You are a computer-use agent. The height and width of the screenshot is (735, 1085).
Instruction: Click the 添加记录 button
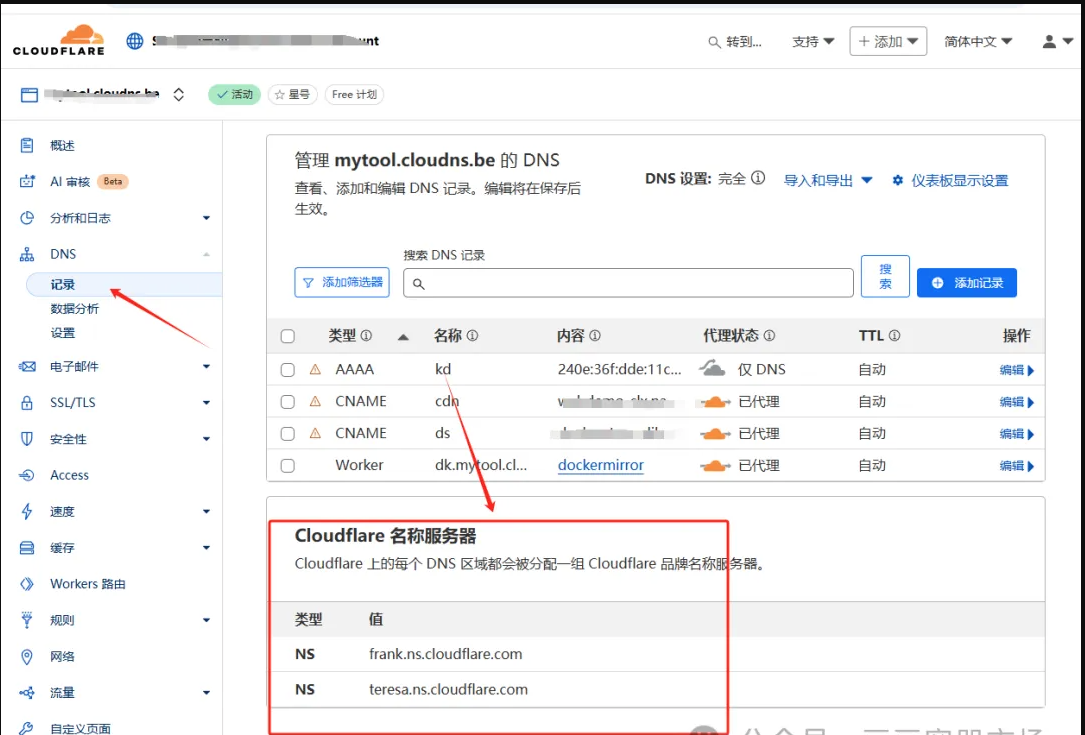pos(967,282)
